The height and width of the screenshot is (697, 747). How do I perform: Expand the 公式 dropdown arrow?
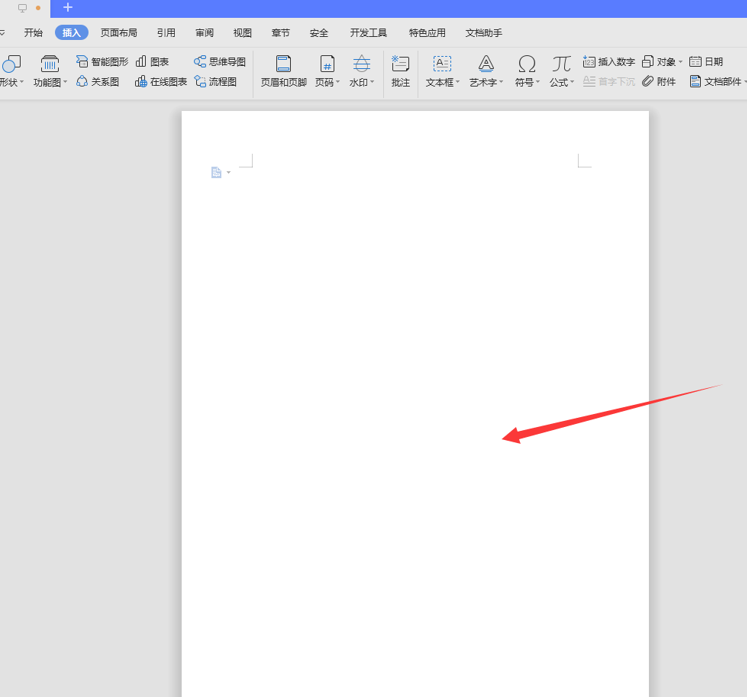572,82
